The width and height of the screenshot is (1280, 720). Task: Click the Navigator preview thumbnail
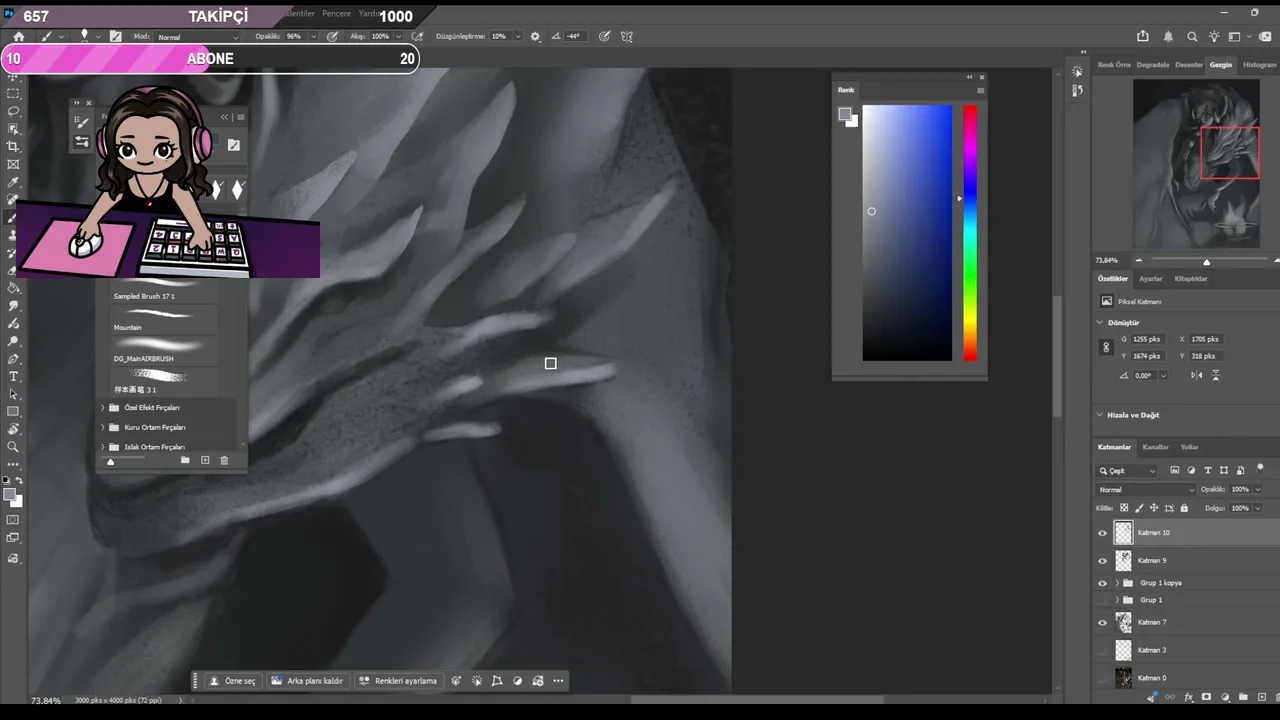1196,164
